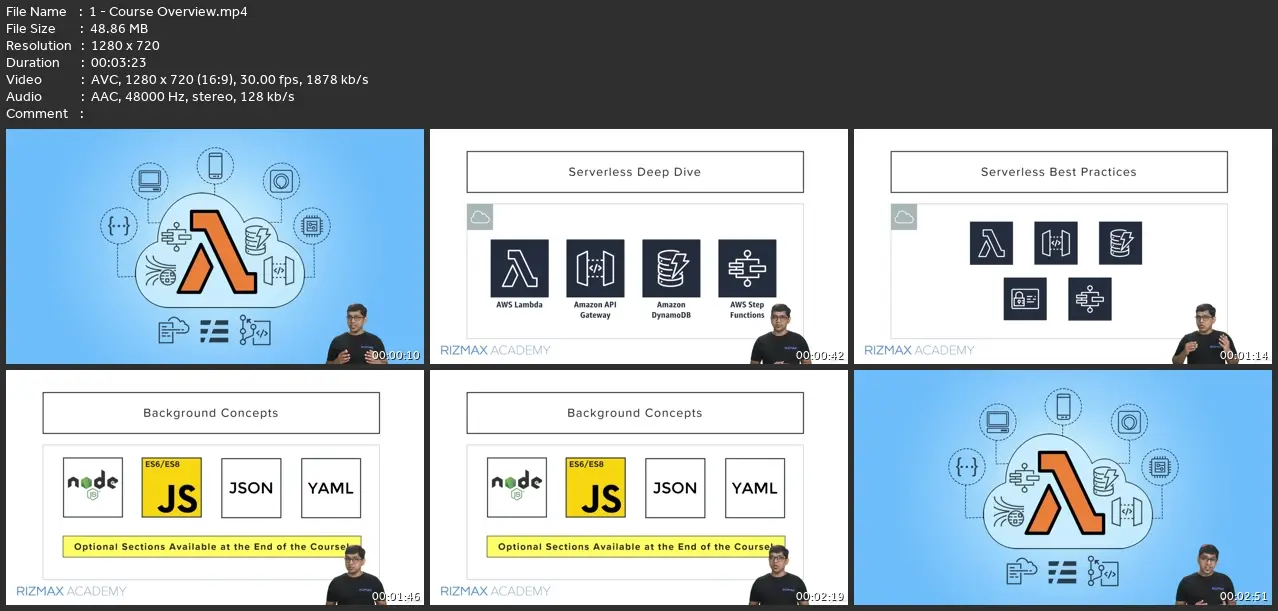Click the processor chip icon in the 00:02:51 frame

pos(1161,467)
